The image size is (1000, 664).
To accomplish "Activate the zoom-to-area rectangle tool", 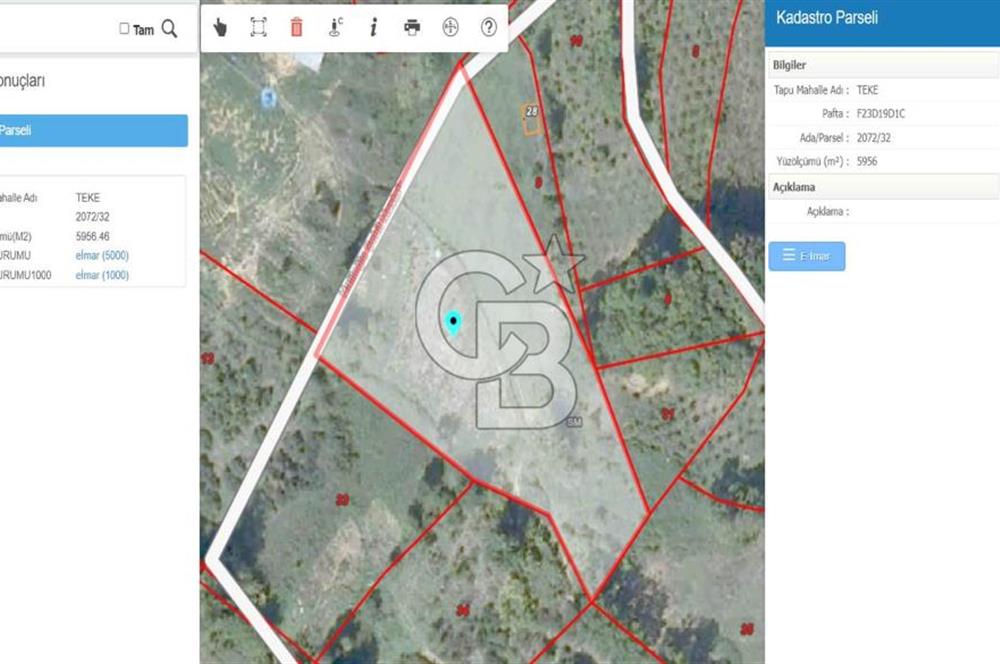I will (258, 27).
